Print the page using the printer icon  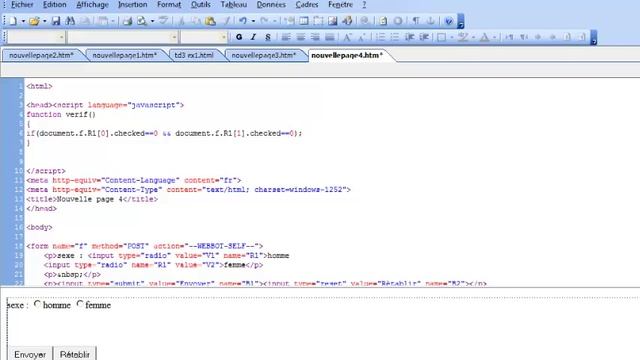pos(127,21)
